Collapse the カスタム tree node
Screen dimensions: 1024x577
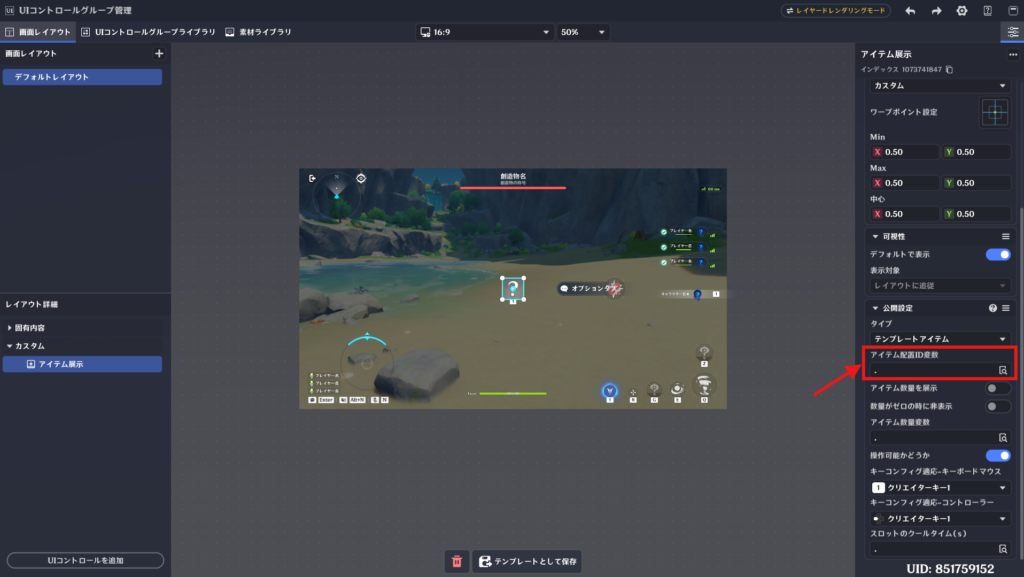[x=9, y=346]
